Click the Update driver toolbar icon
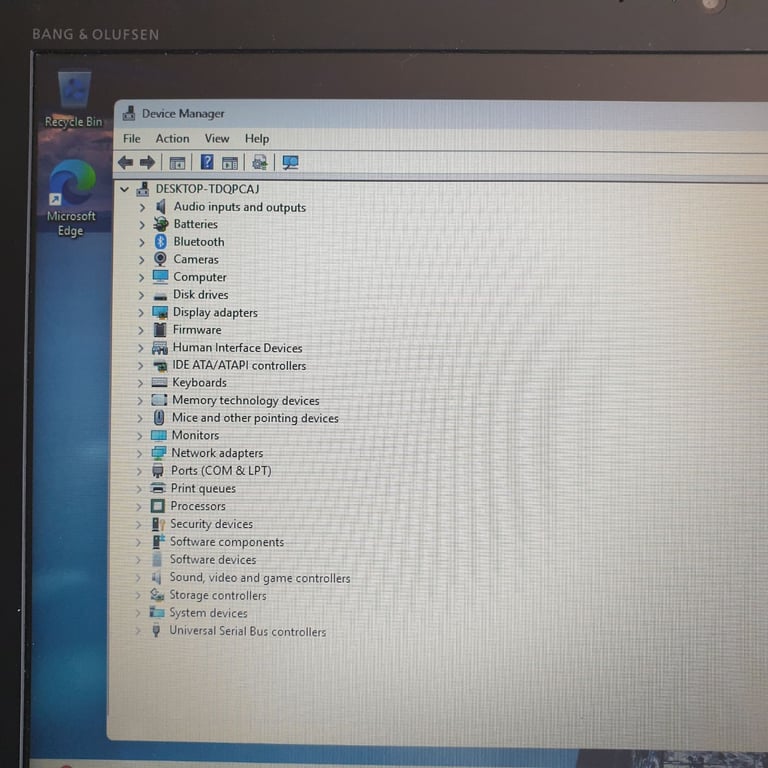This screenshot has height=768, width=768. pos(260,162)
